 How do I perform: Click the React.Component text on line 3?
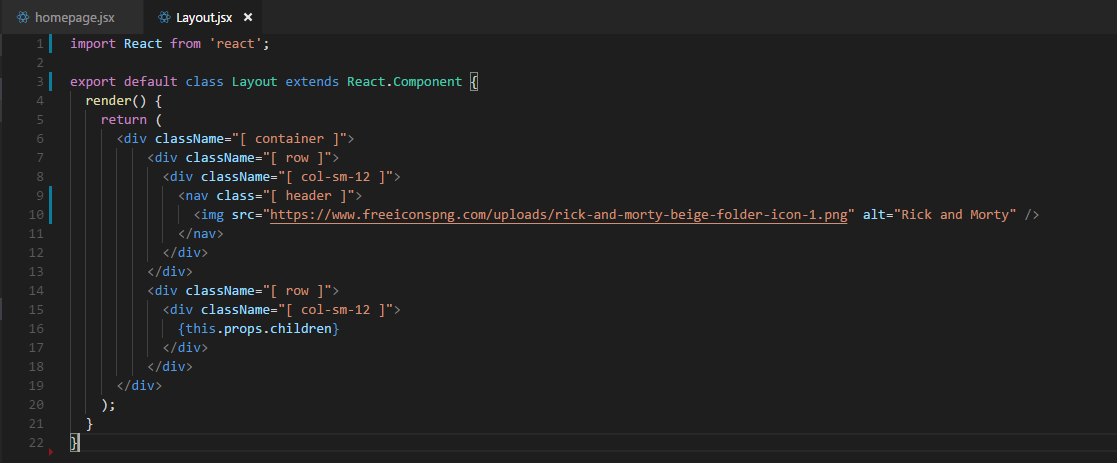[x=405, y=81]
